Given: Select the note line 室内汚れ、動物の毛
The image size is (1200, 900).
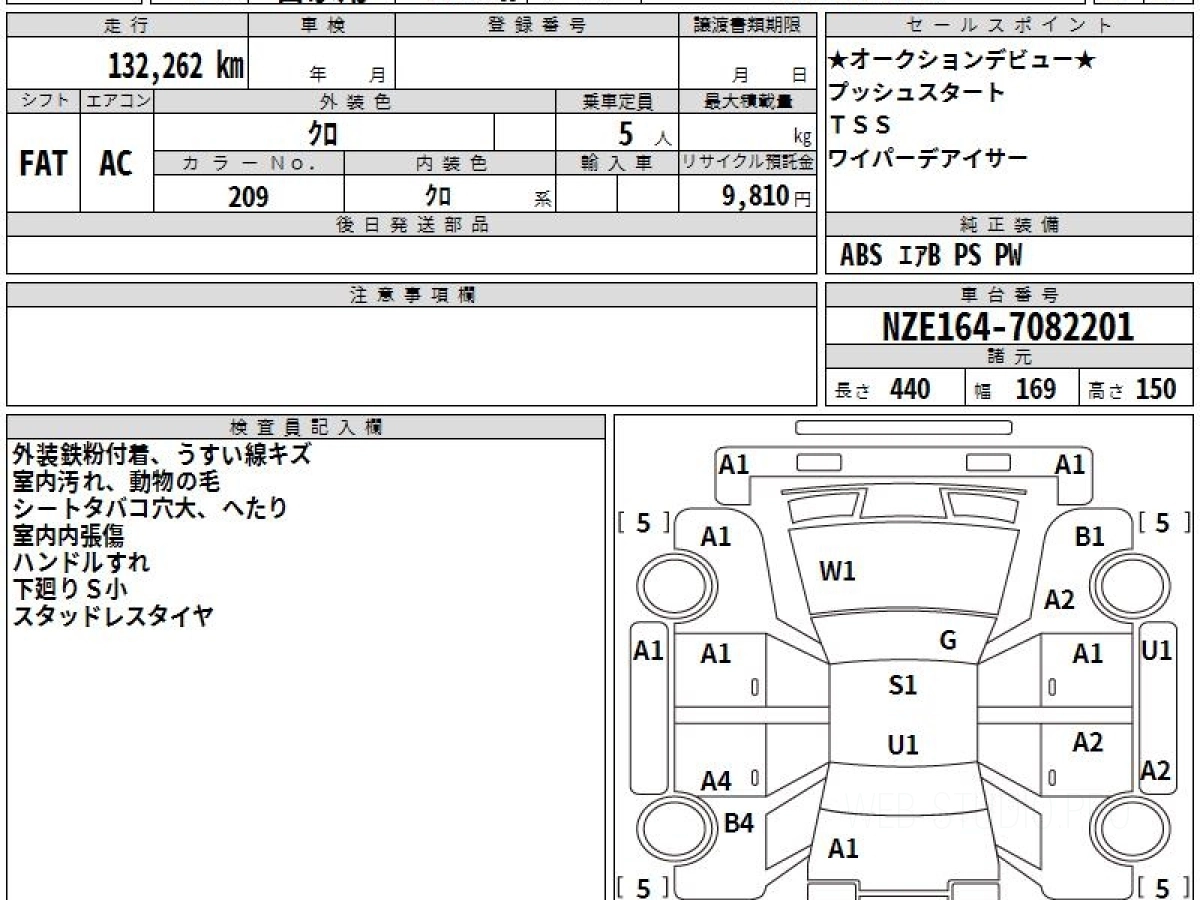Looking at the screenshot, I should click(x=115, y=481).
